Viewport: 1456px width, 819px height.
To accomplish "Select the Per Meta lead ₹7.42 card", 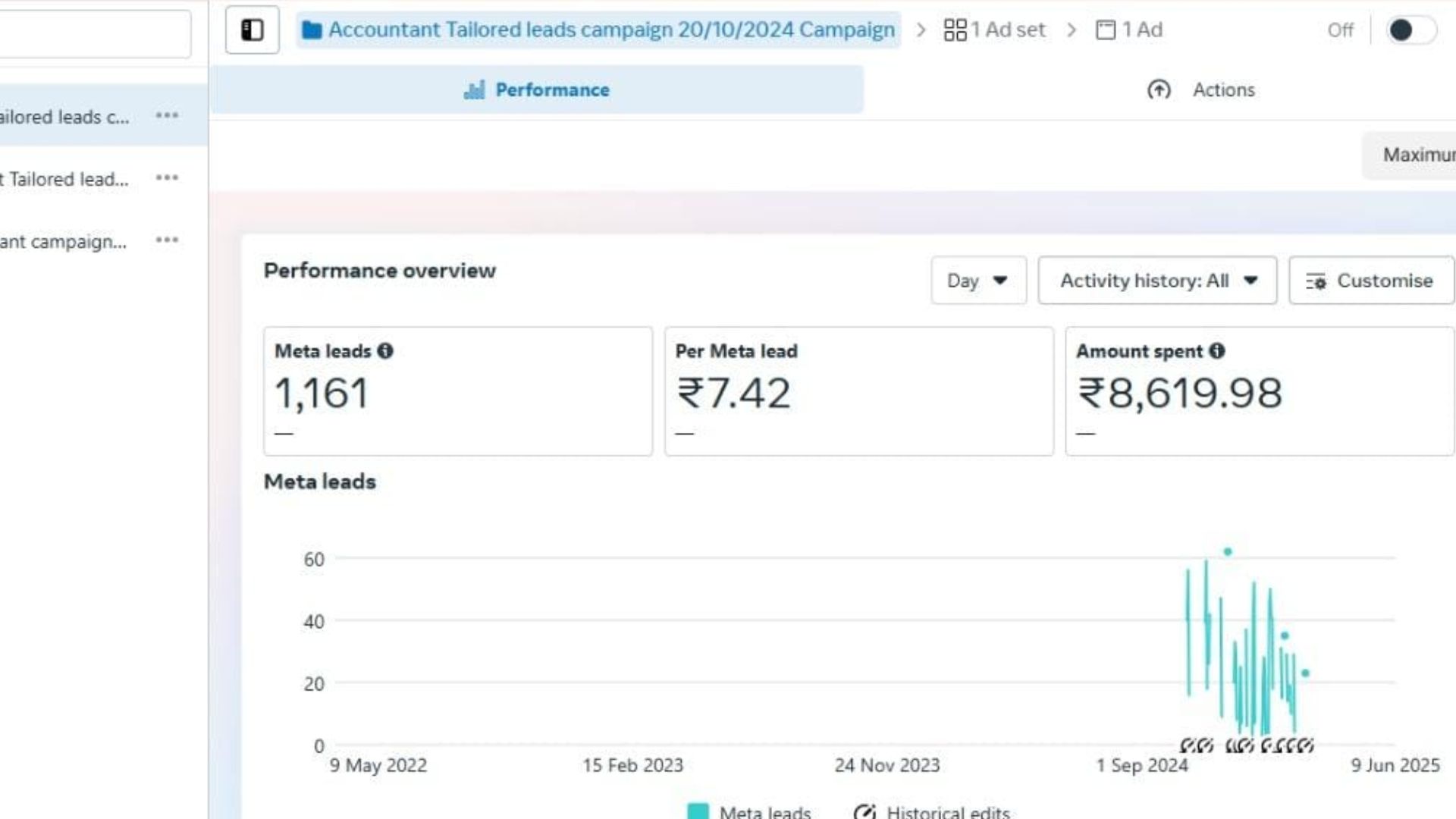I will point(859,391).
